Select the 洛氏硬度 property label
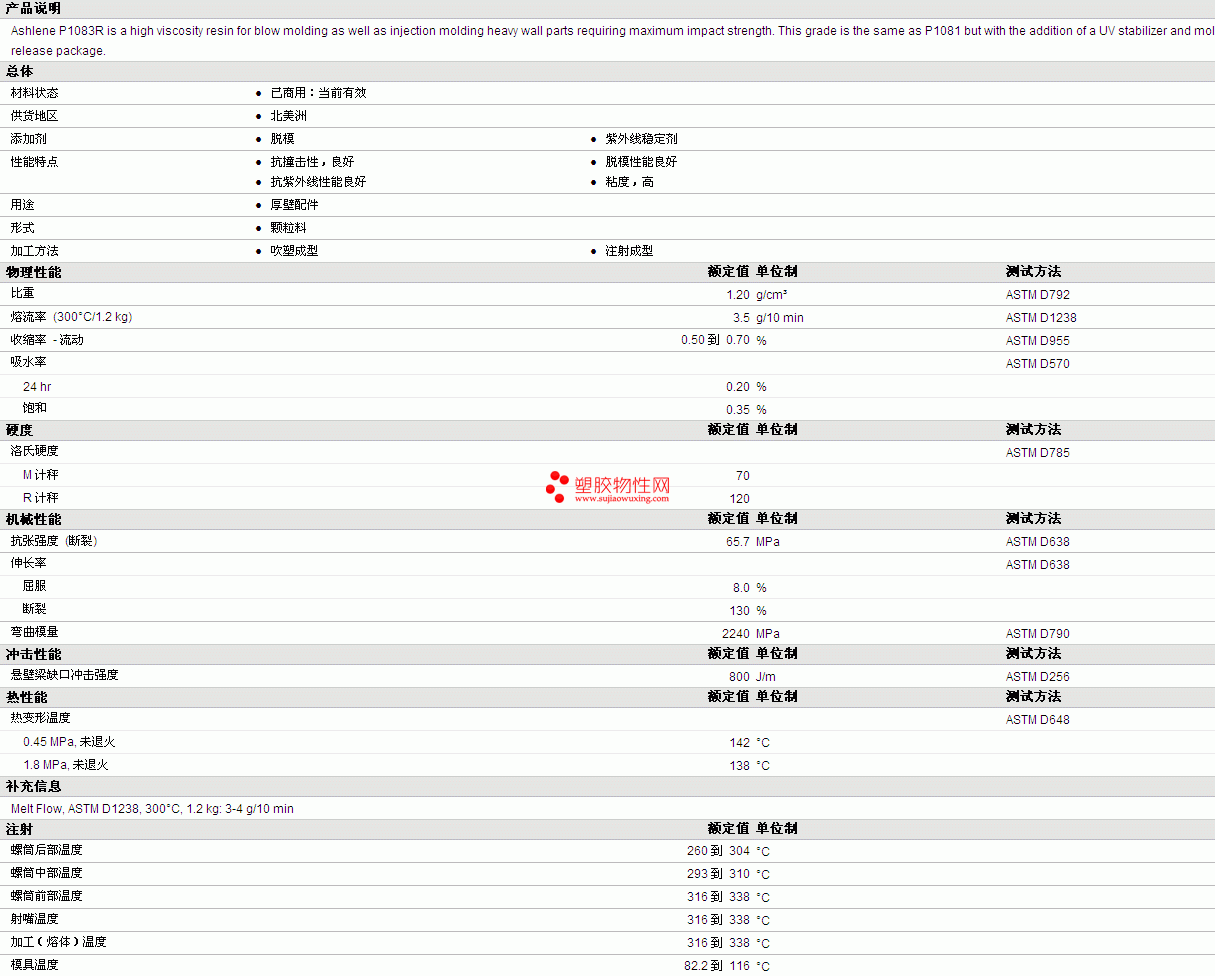The width and height of the screenshot is (1215, 976). click(35, 451)
